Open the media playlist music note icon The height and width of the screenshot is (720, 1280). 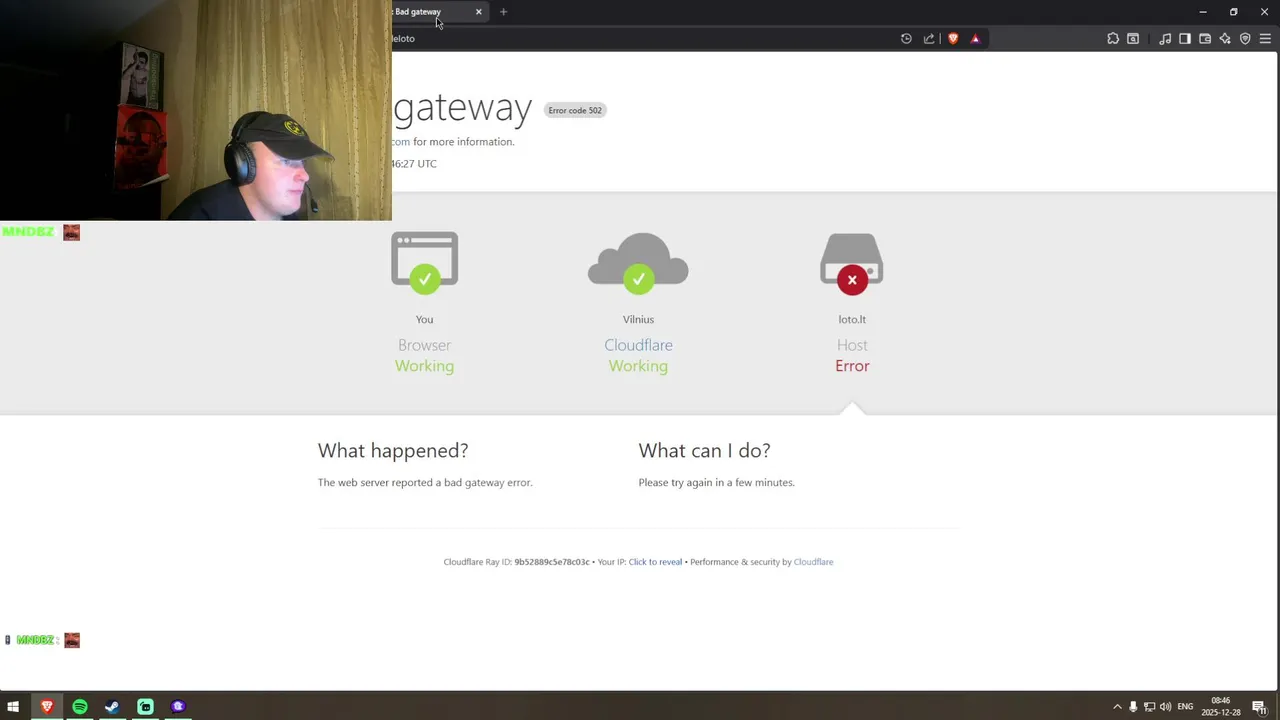tap(1165, 39)
